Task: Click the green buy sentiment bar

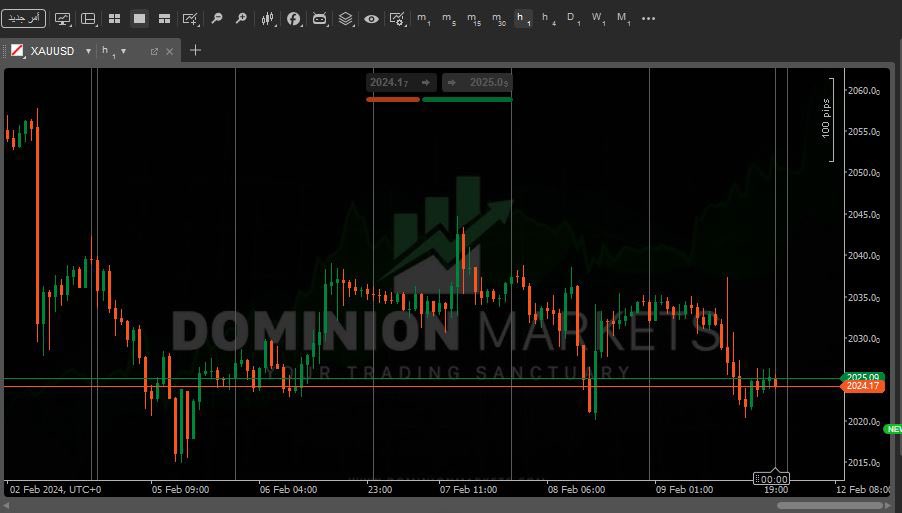Action: tap(467, 99)
